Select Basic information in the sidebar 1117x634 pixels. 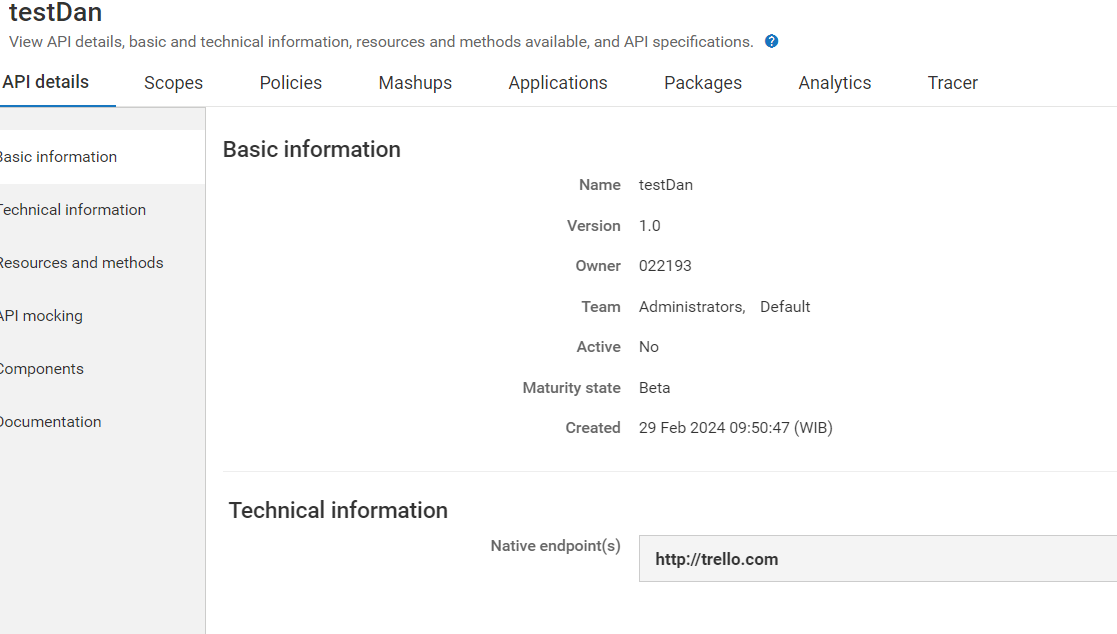[58, 157]
